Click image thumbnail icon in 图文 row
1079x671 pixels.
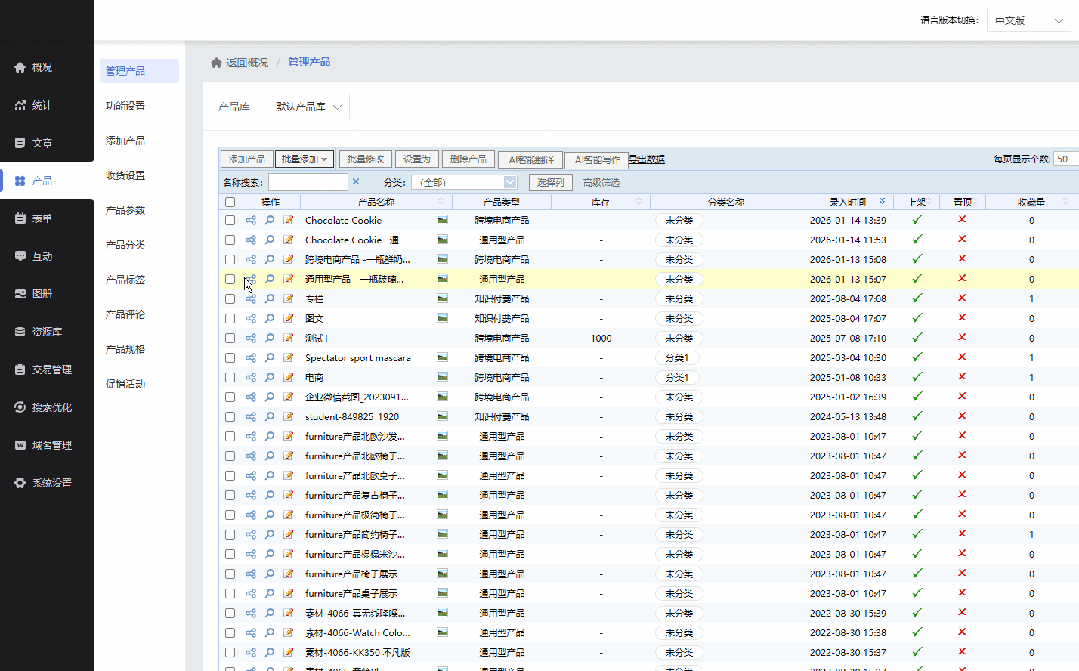pos(442,318)
